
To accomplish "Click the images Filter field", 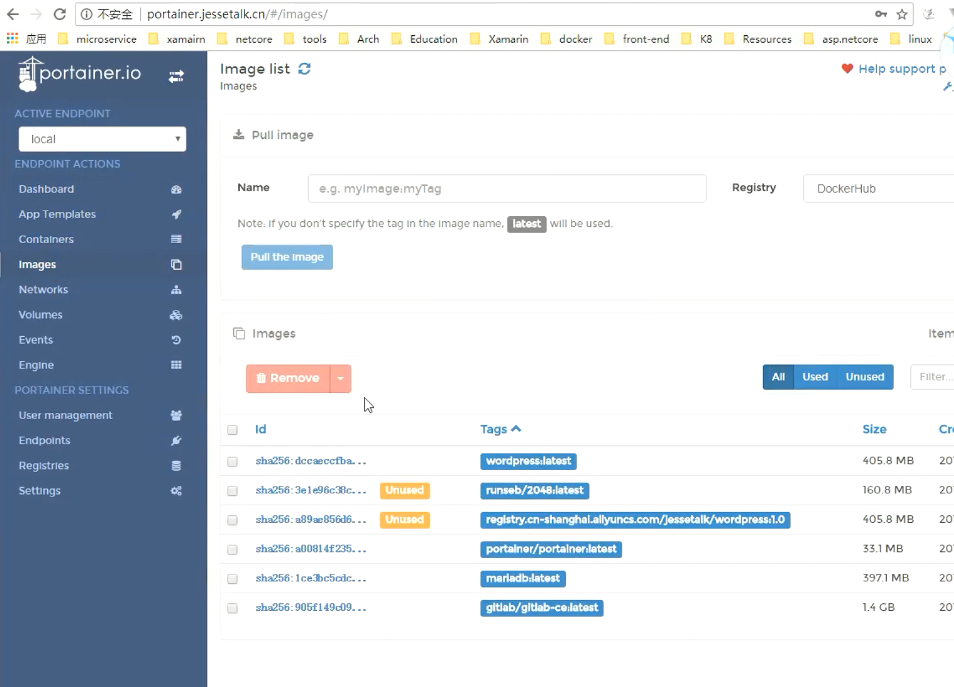I will pos(932,377).
